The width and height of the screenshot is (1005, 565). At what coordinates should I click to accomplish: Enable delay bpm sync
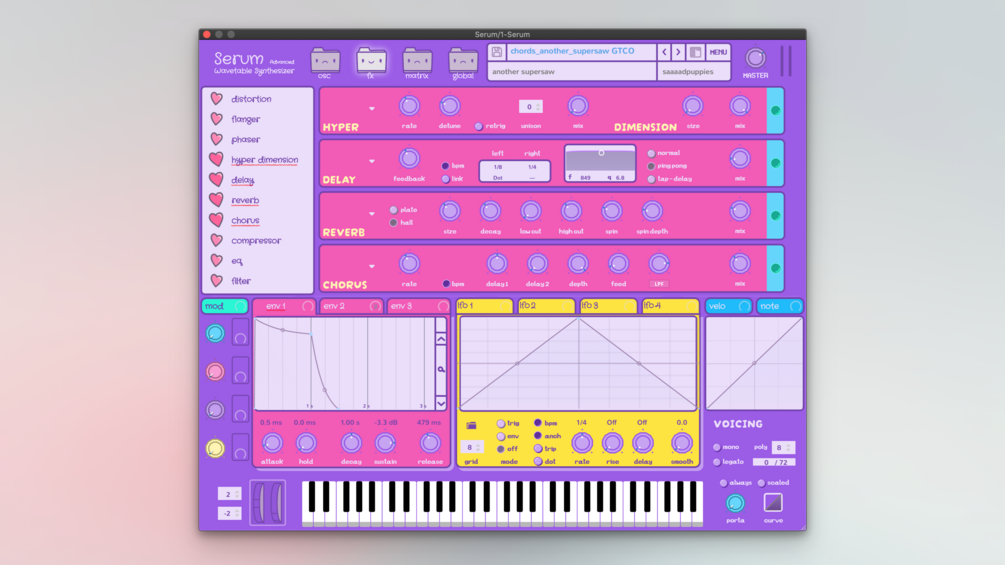(445, 166)
